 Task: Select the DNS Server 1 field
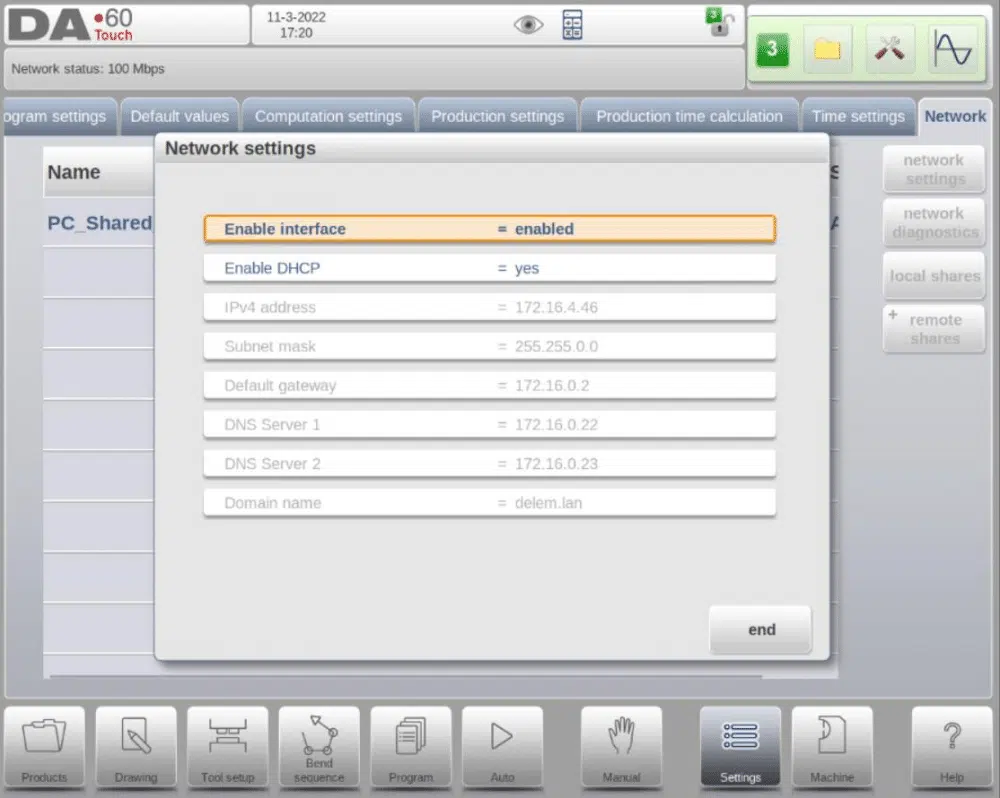(490, 425)
